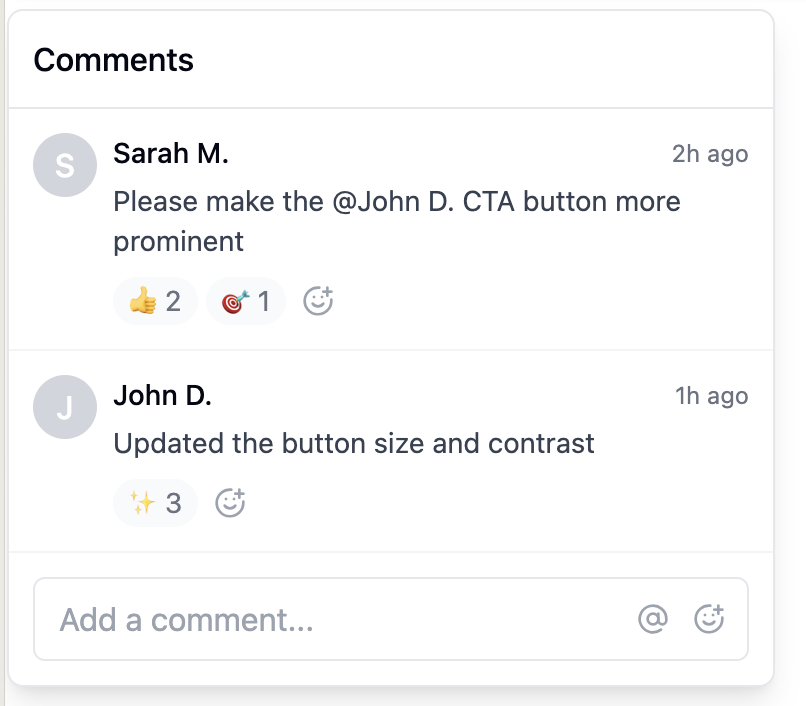Toggle the thumbs-up reaction on Sarah's comment
The width and height of the screenshot is (806, 706).
coord(155,301)
